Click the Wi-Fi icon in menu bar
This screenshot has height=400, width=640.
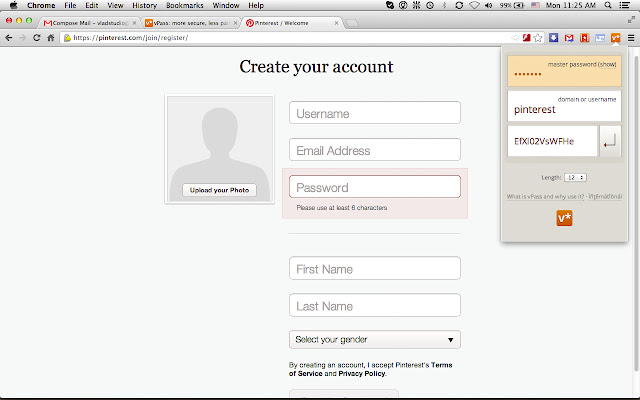[x=474, y=5]
